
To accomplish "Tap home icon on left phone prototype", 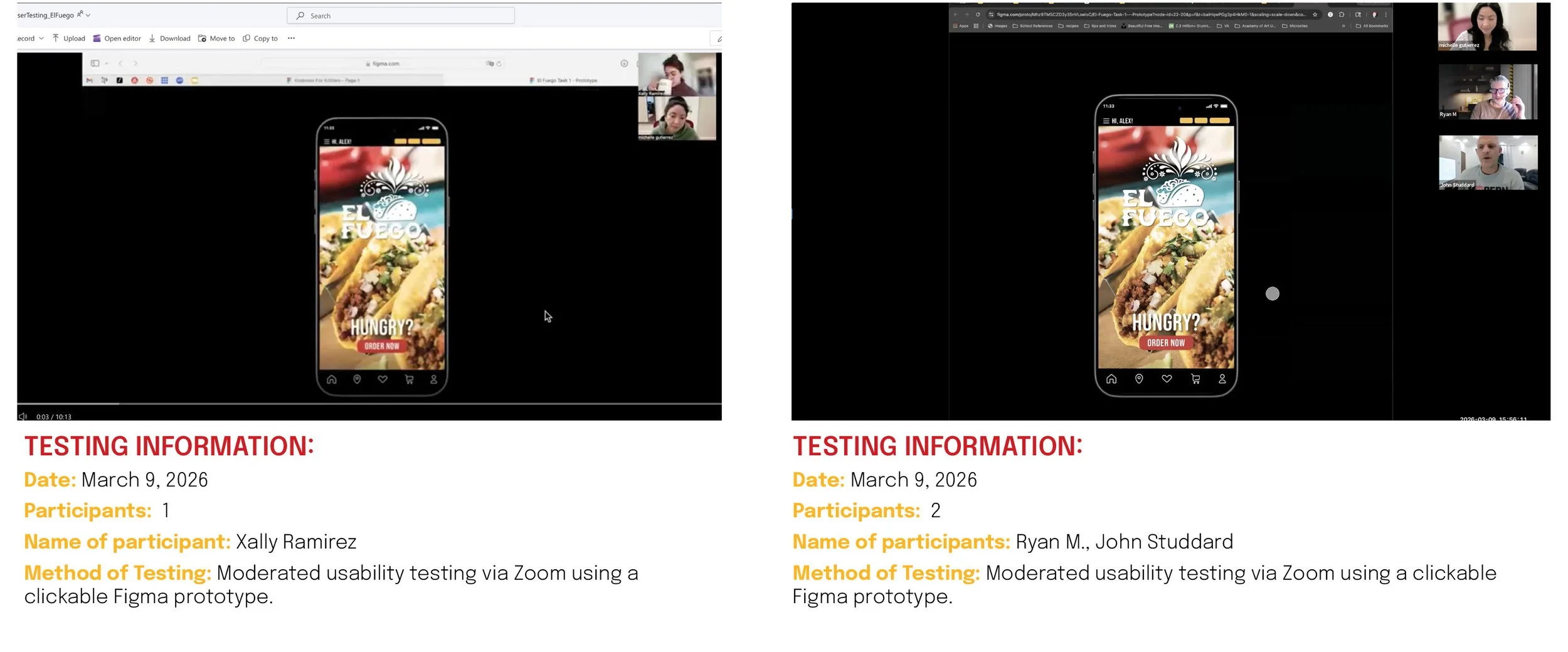I will click(332, 379).
